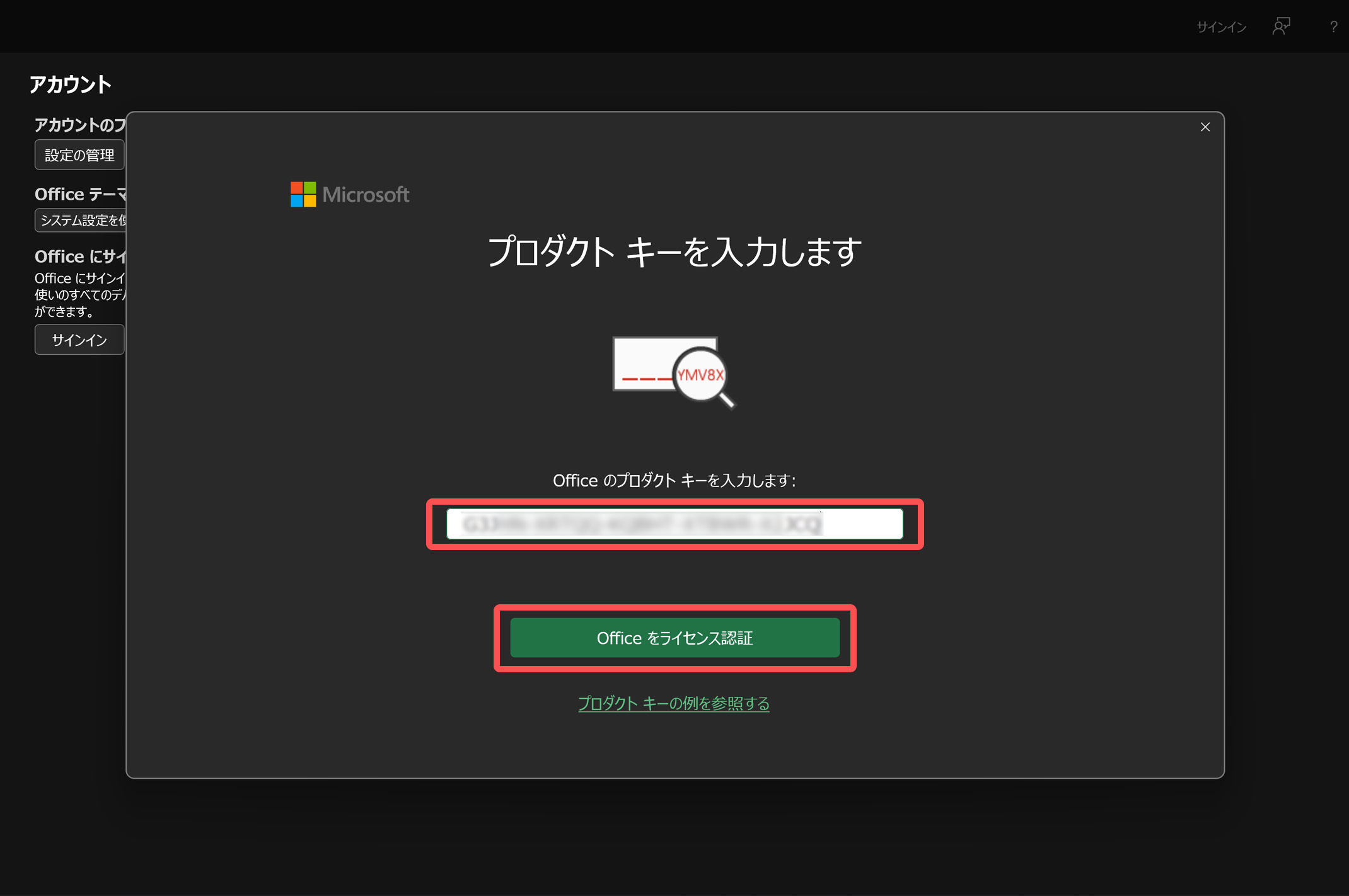Click the 設定の管理 button
The width and height of the screenshot is (1349, 896).
[x=79, y=155]
